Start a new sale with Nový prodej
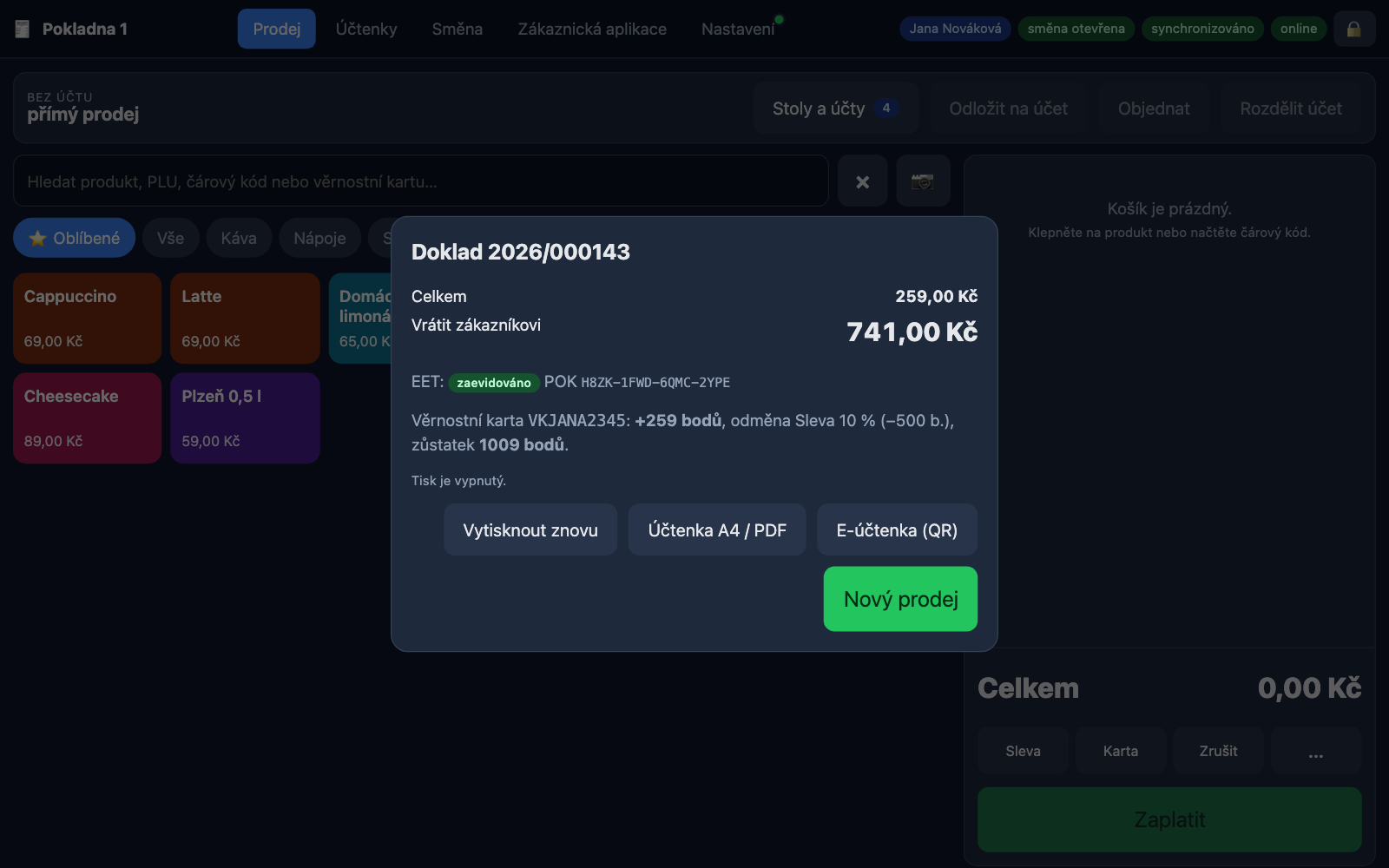This screenshot has width=1389, height=868. coord(900,599)
